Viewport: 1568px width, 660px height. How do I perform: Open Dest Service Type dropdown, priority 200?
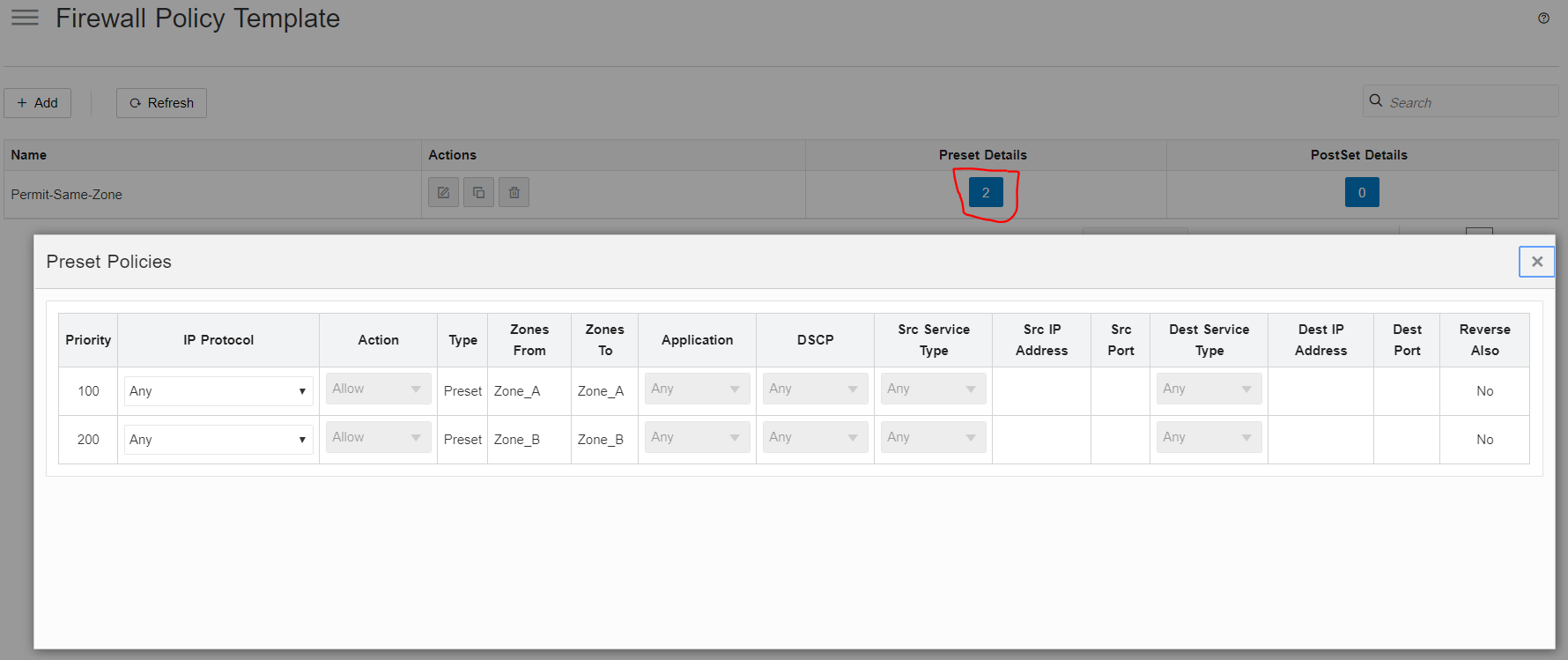click(x=1209, y=437)
